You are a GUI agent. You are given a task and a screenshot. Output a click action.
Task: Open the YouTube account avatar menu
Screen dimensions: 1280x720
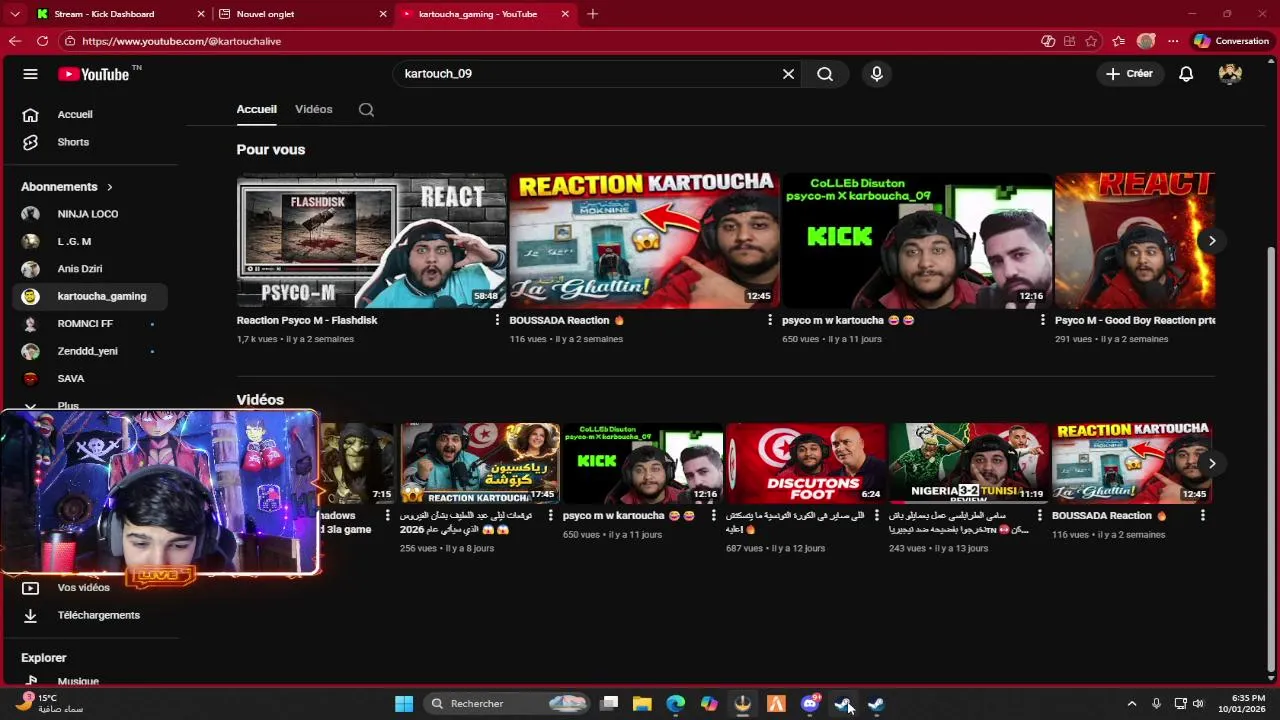(x=1230, y=74)
